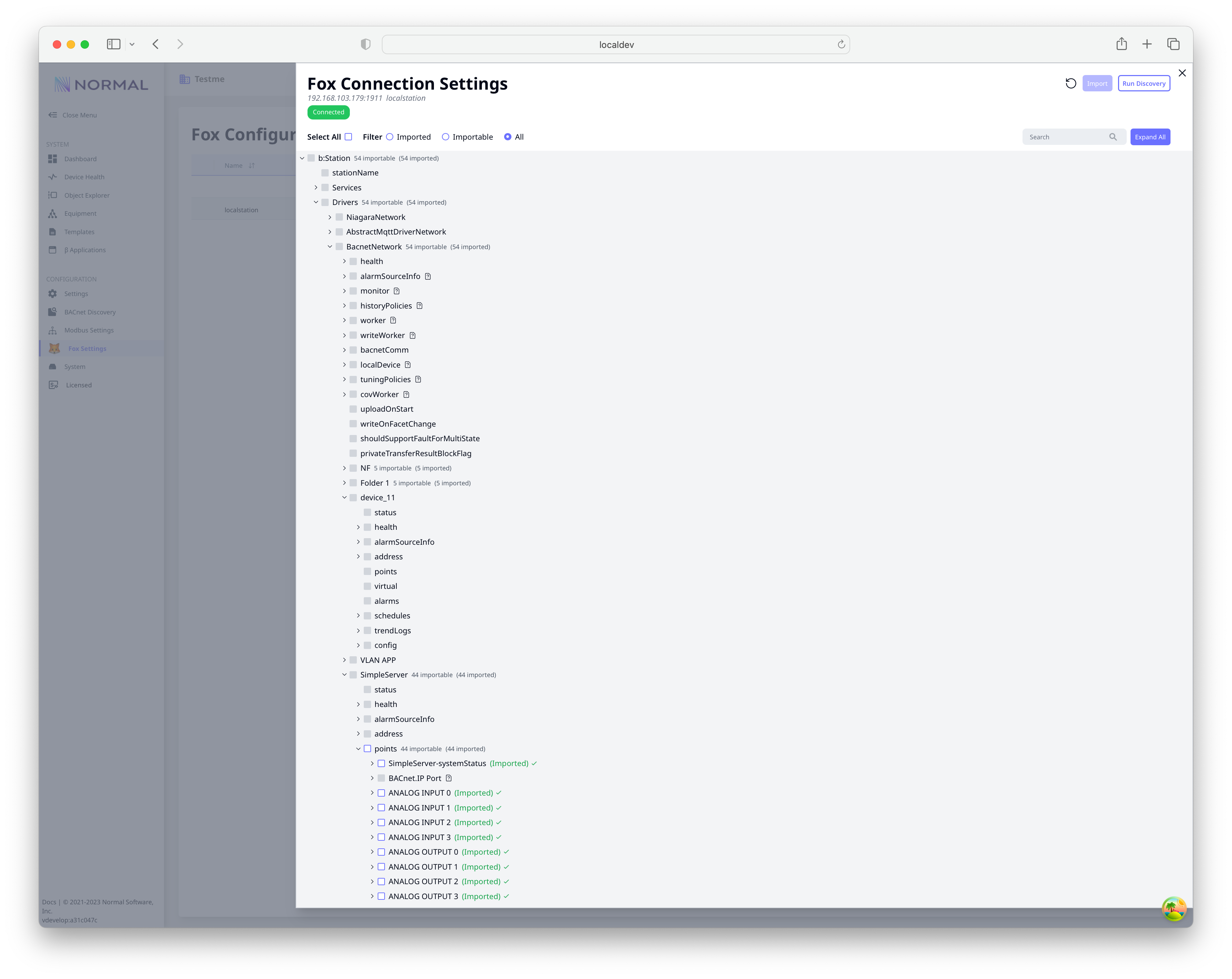Click the Import button
Screen dimensions: 1232x979
tap(1097, 83)
